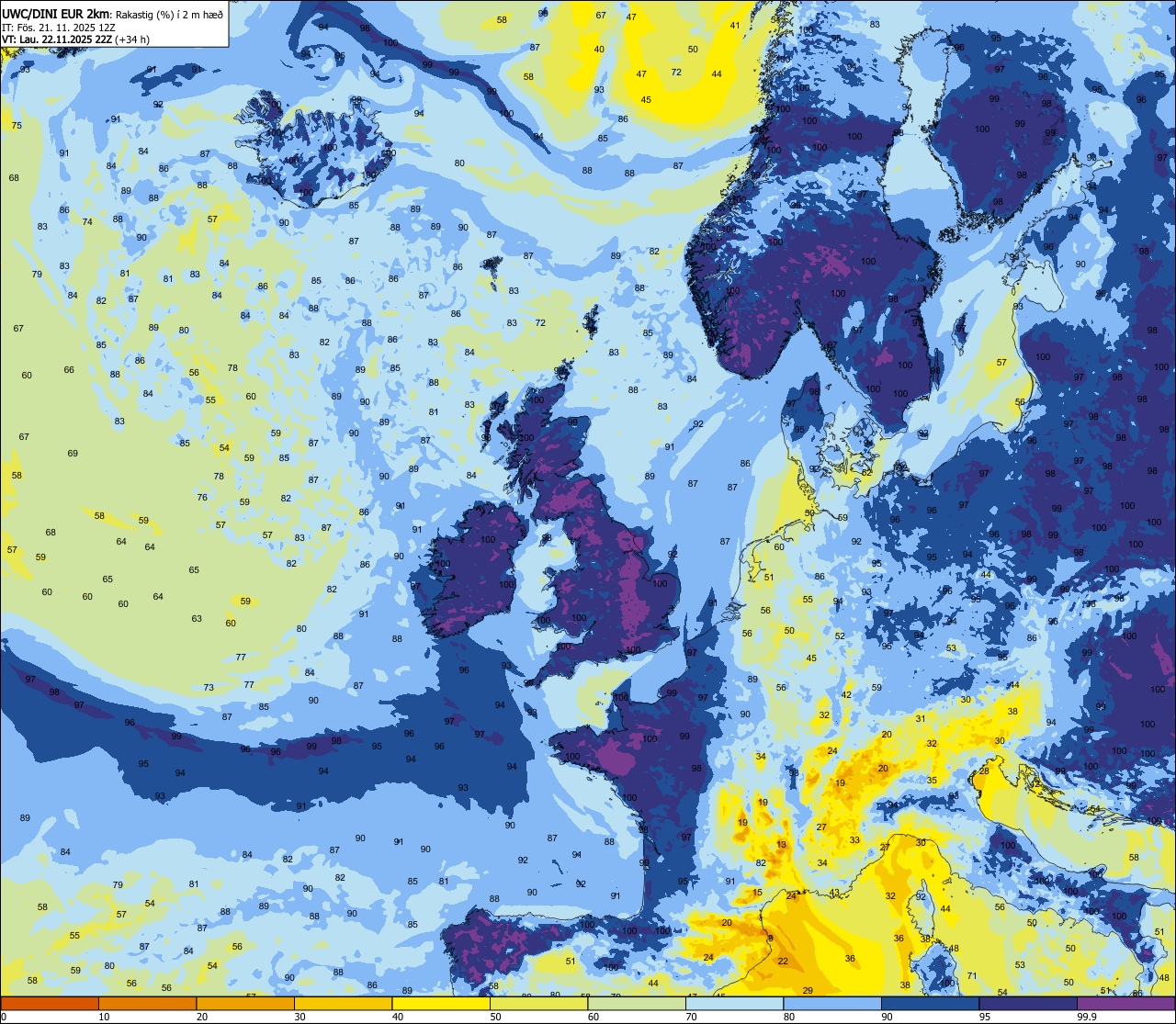The image size is (1176, 1024).
Task: Click the legend label "40"
Action: (x=398, y=1017)
